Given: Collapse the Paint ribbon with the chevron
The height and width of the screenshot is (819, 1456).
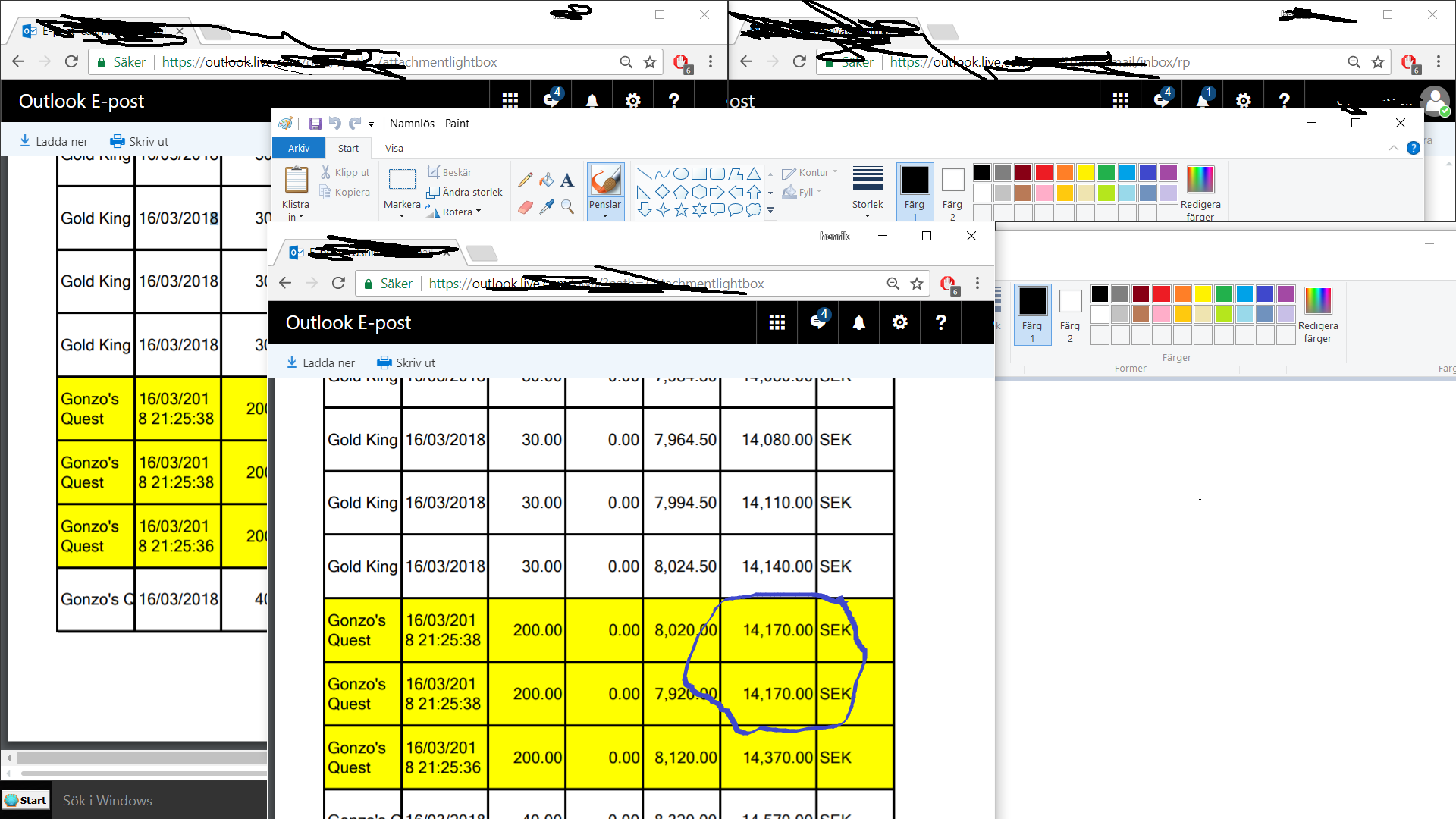Looking at the screenshot, I should tap(1394, 148).
